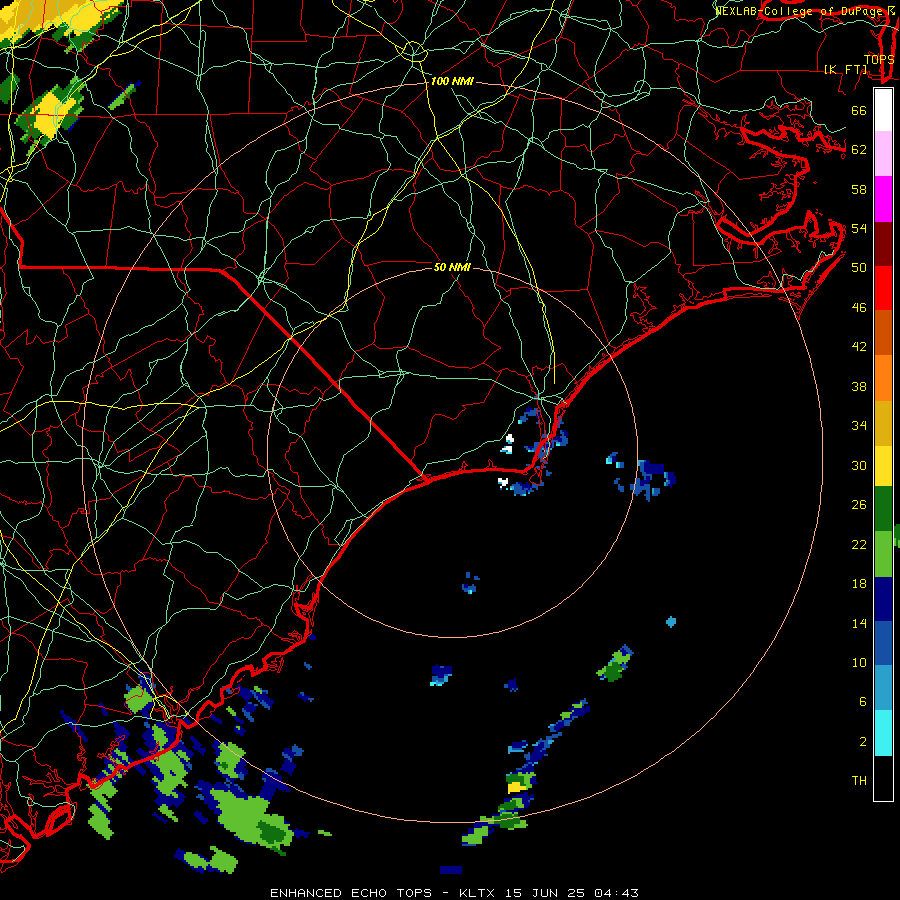Click the "TOPS" legend heading

tap(879, 59)
